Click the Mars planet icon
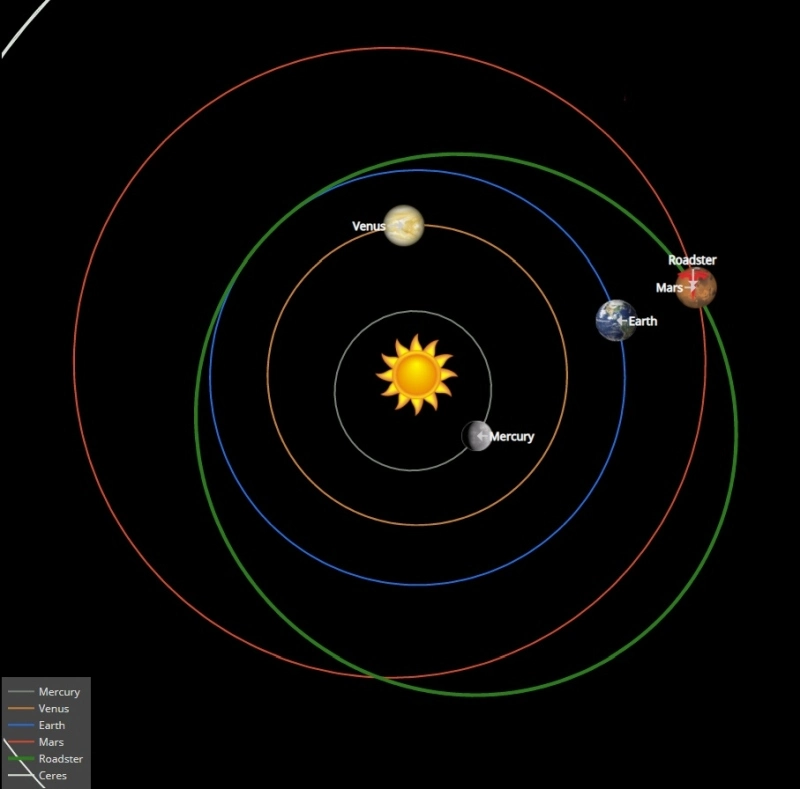Screen dimensions: 800x789 click(x=698, y=288)
